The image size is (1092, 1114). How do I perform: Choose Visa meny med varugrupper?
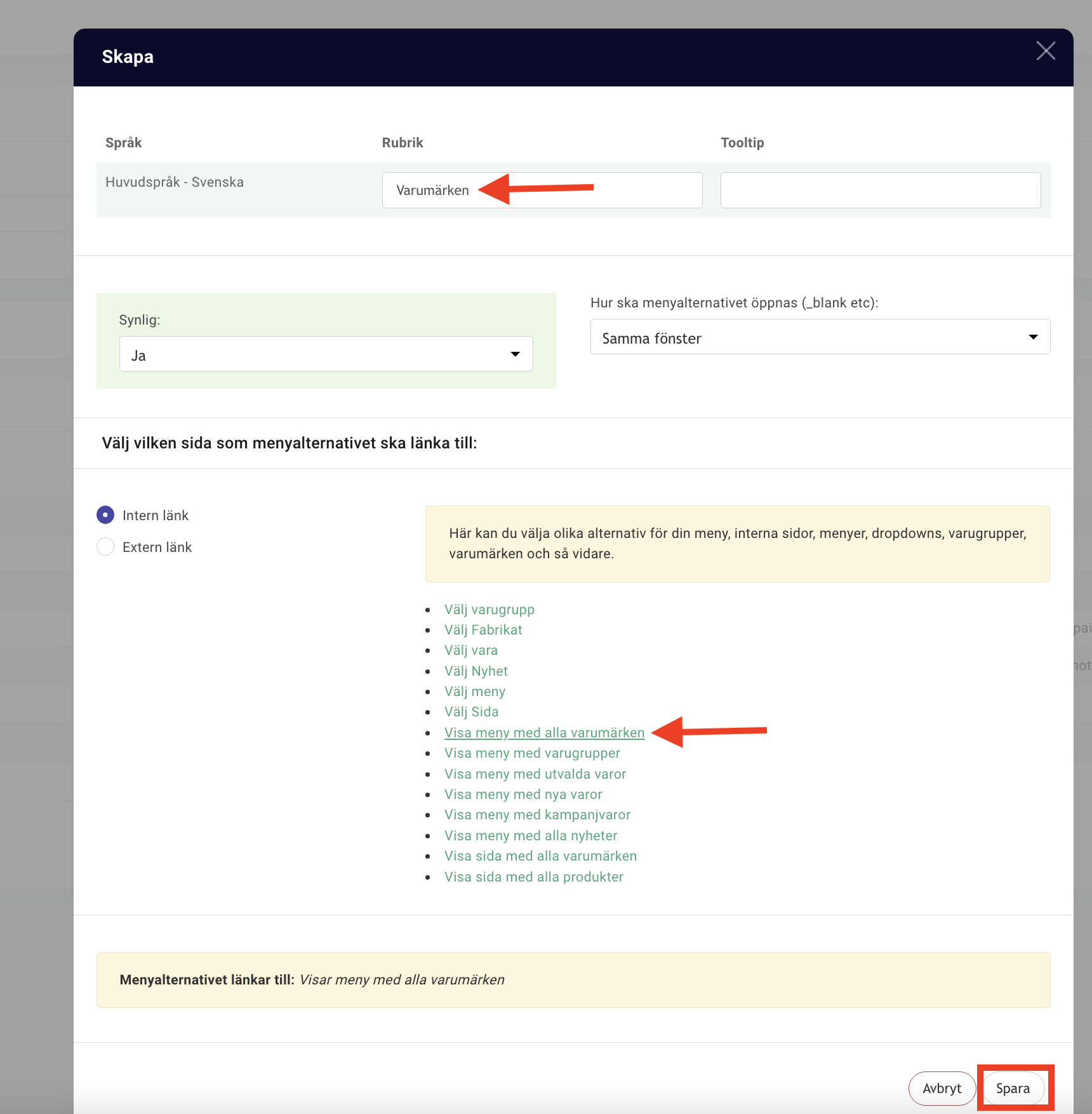[533, 753]
